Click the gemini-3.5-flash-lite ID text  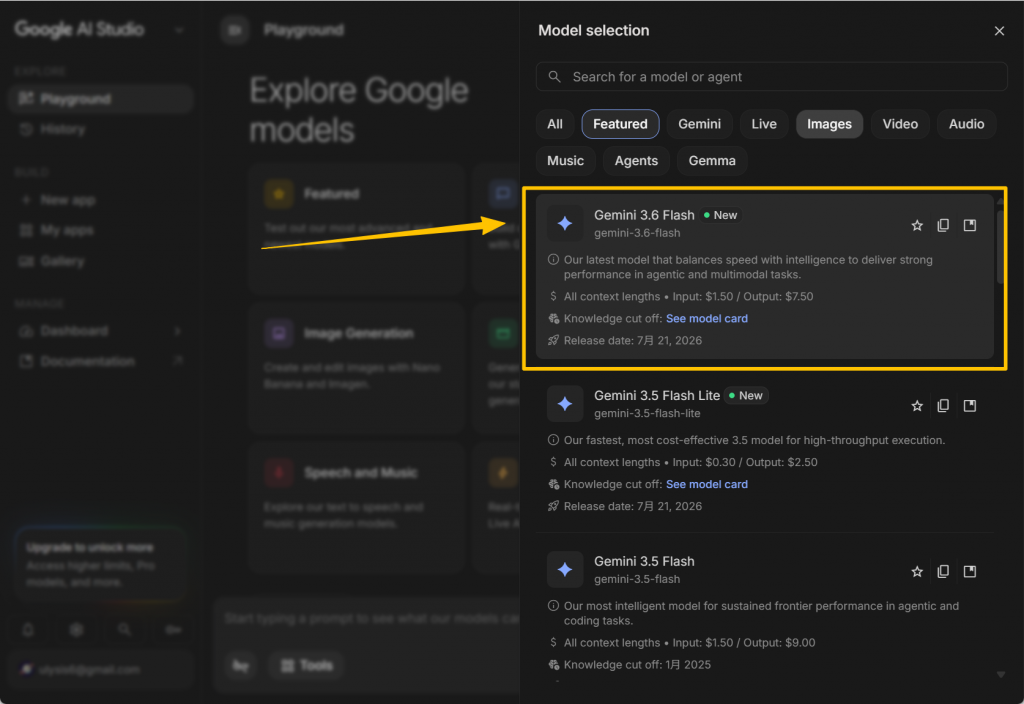click(647, 413)
